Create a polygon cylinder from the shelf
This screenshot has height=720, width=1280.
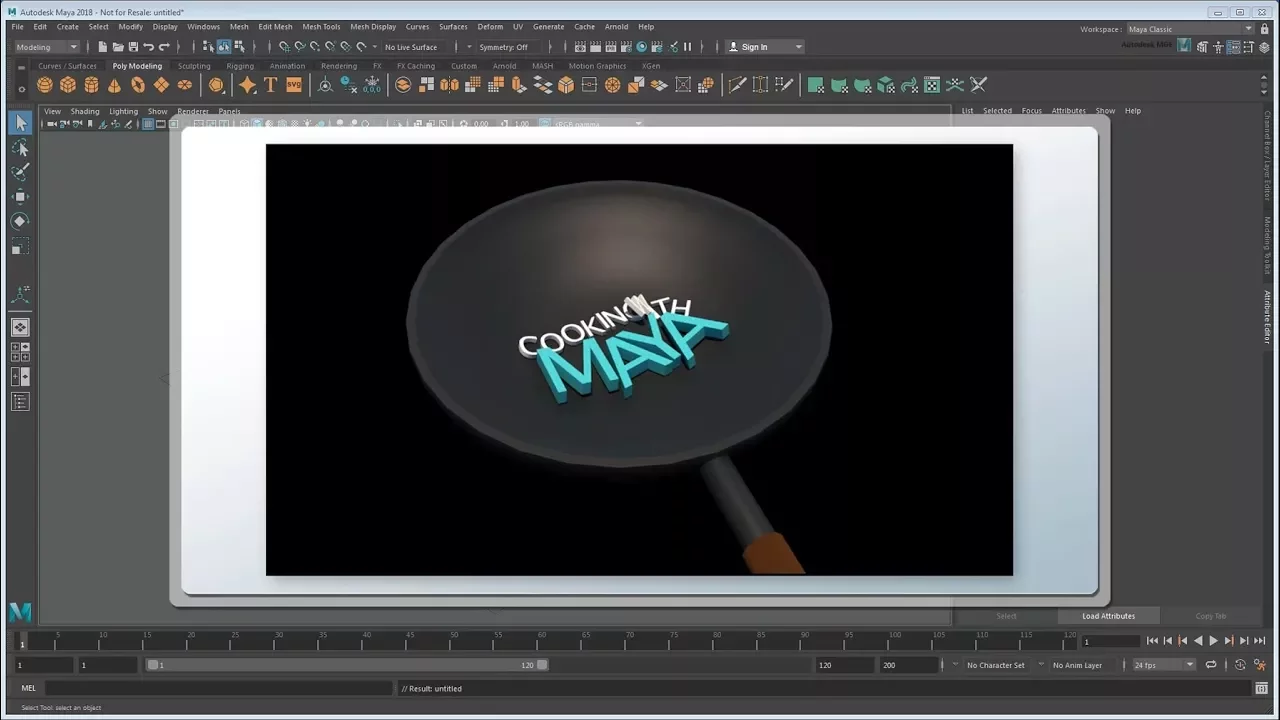click(91, 85)
